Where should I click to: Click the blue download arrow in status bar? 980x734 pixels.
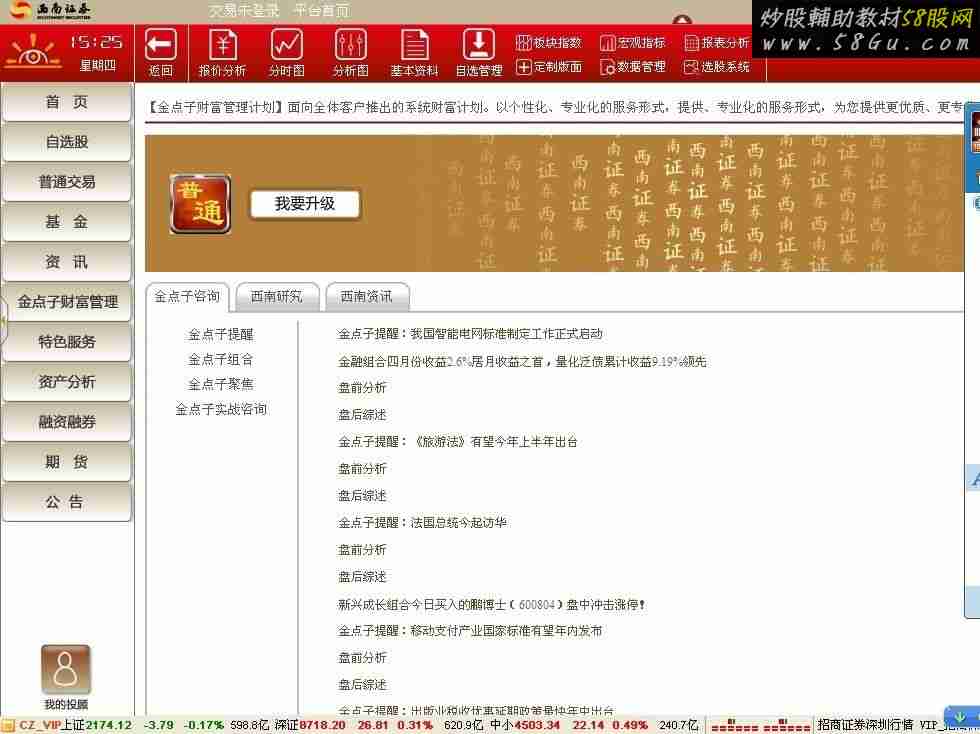coord(961,716)
